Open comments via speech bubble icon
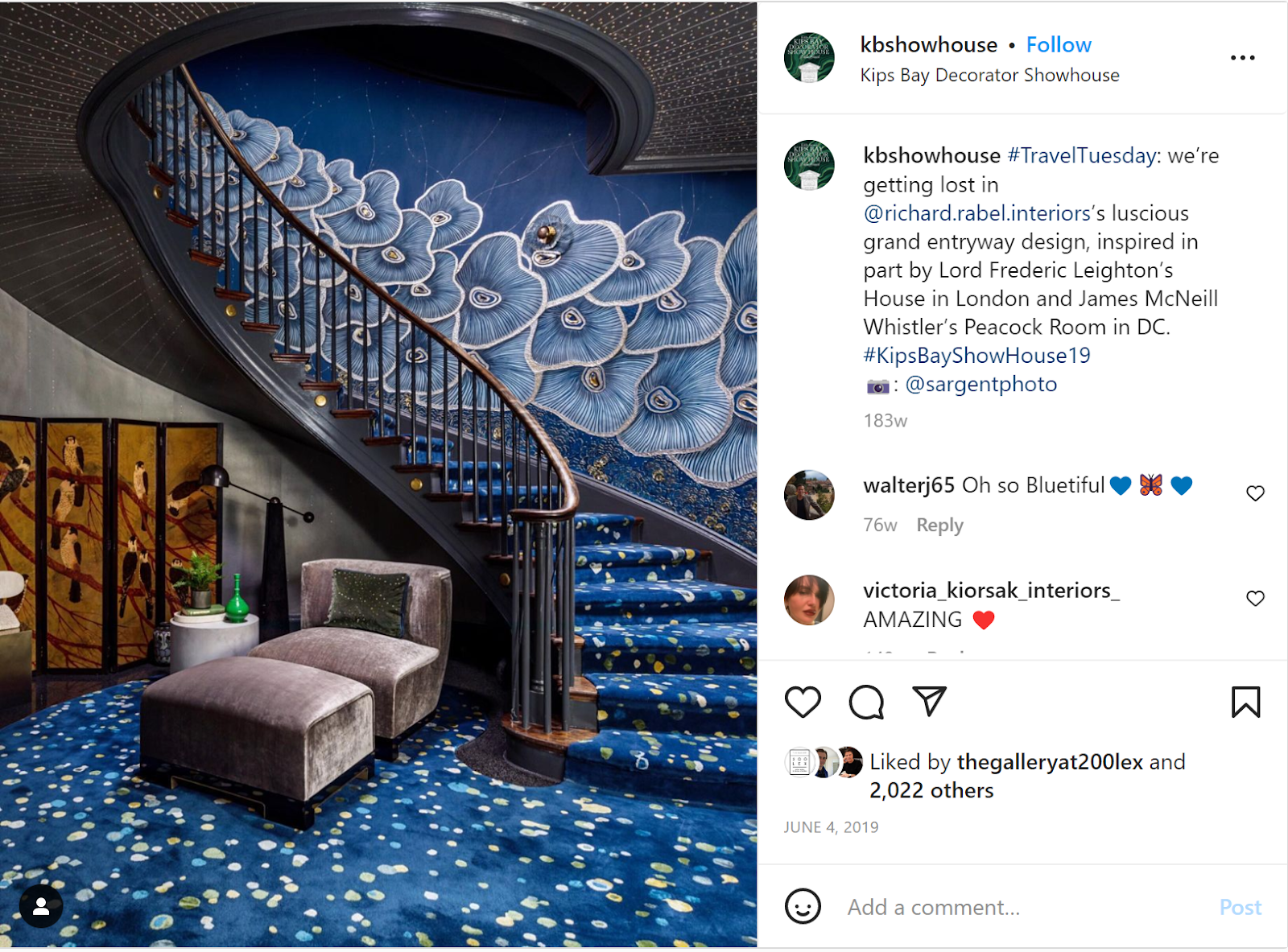The width and height of the screenshot is (1288, 952). pyautogui.click(x=866, y=702)
